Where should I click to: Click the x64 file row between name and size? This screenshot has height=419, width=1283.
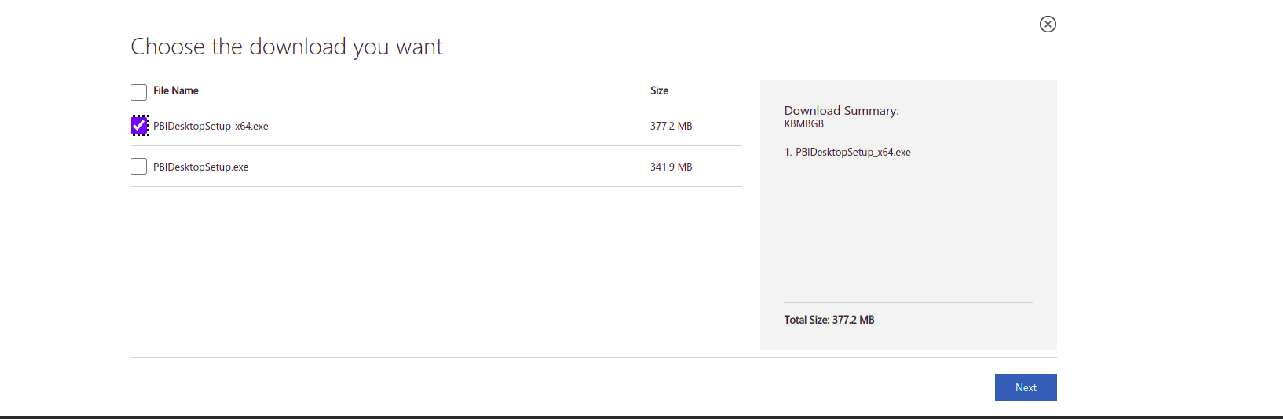459,126
